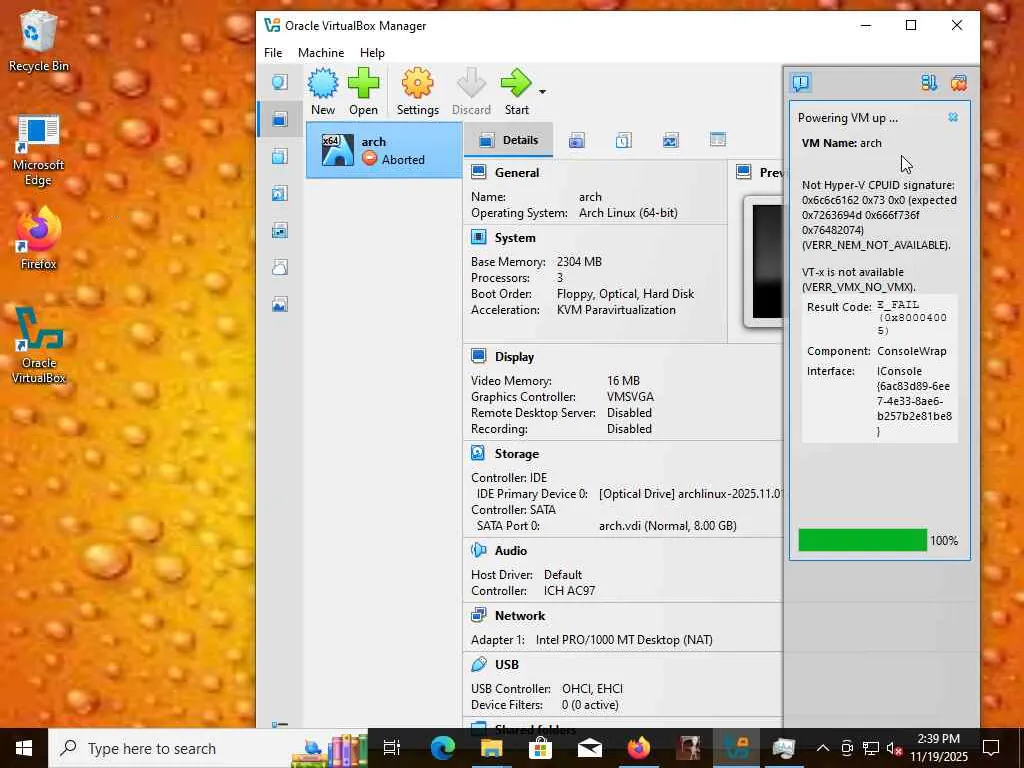Start the VM with green arrow
Image resolution: width=1024 pixels, height=768 pixels.
[516, 92]
